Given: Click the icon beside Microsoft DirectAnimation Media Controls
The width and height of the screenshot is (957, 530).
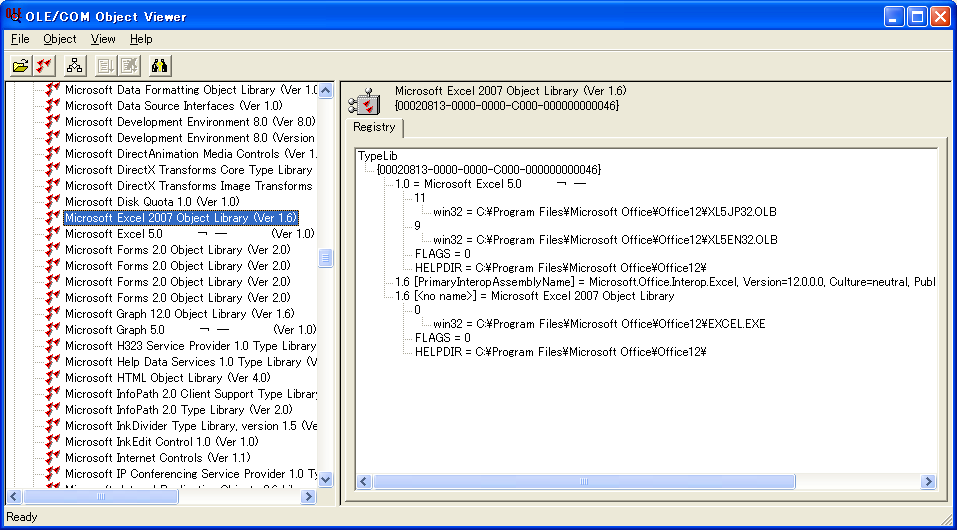Looking at the screenshot, I should [53, 154].
